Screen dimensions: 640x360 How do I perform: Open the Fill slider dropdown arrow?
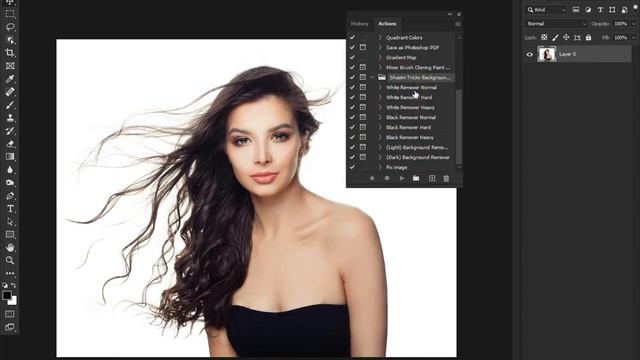tap(633, 38)
